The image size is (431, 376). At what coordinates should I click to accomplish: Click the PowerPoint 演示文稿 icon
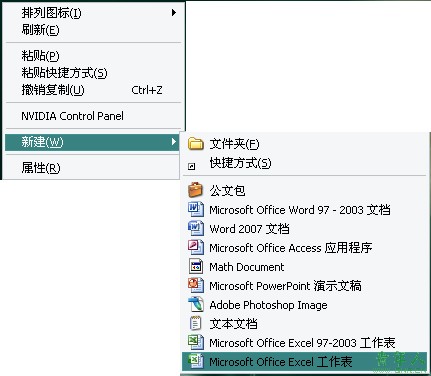(196, 285)
